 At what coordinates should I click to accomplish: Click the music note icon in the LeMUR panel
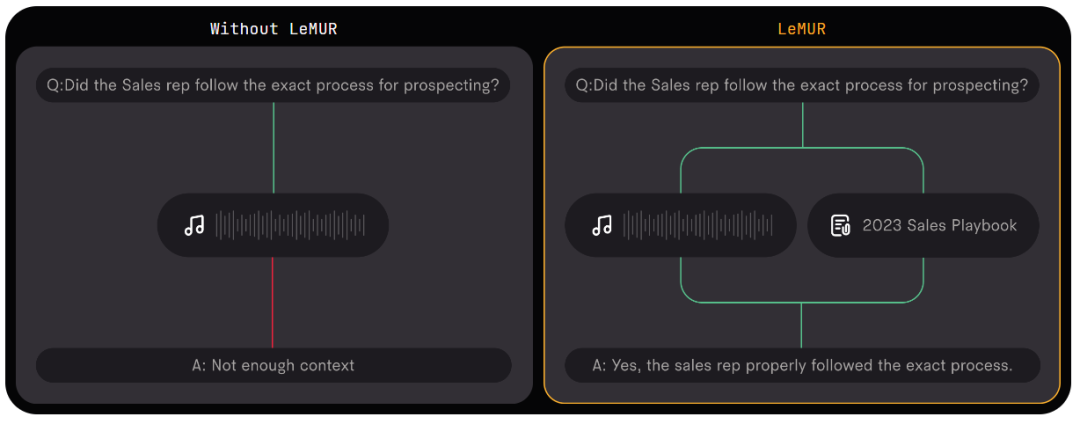coord(602,226)
